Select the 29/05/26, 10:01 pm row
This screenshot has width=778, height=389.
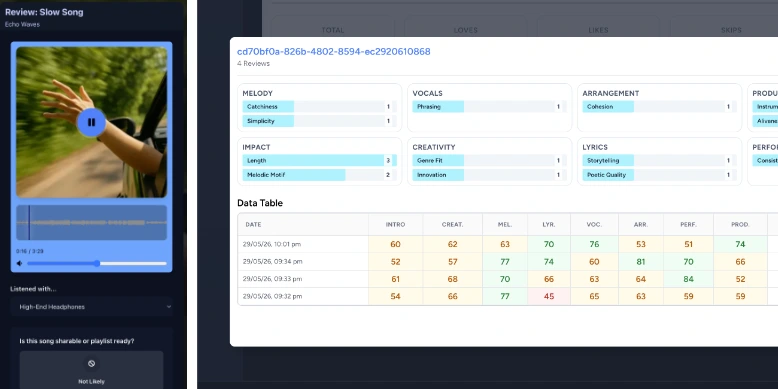(508, 244)
